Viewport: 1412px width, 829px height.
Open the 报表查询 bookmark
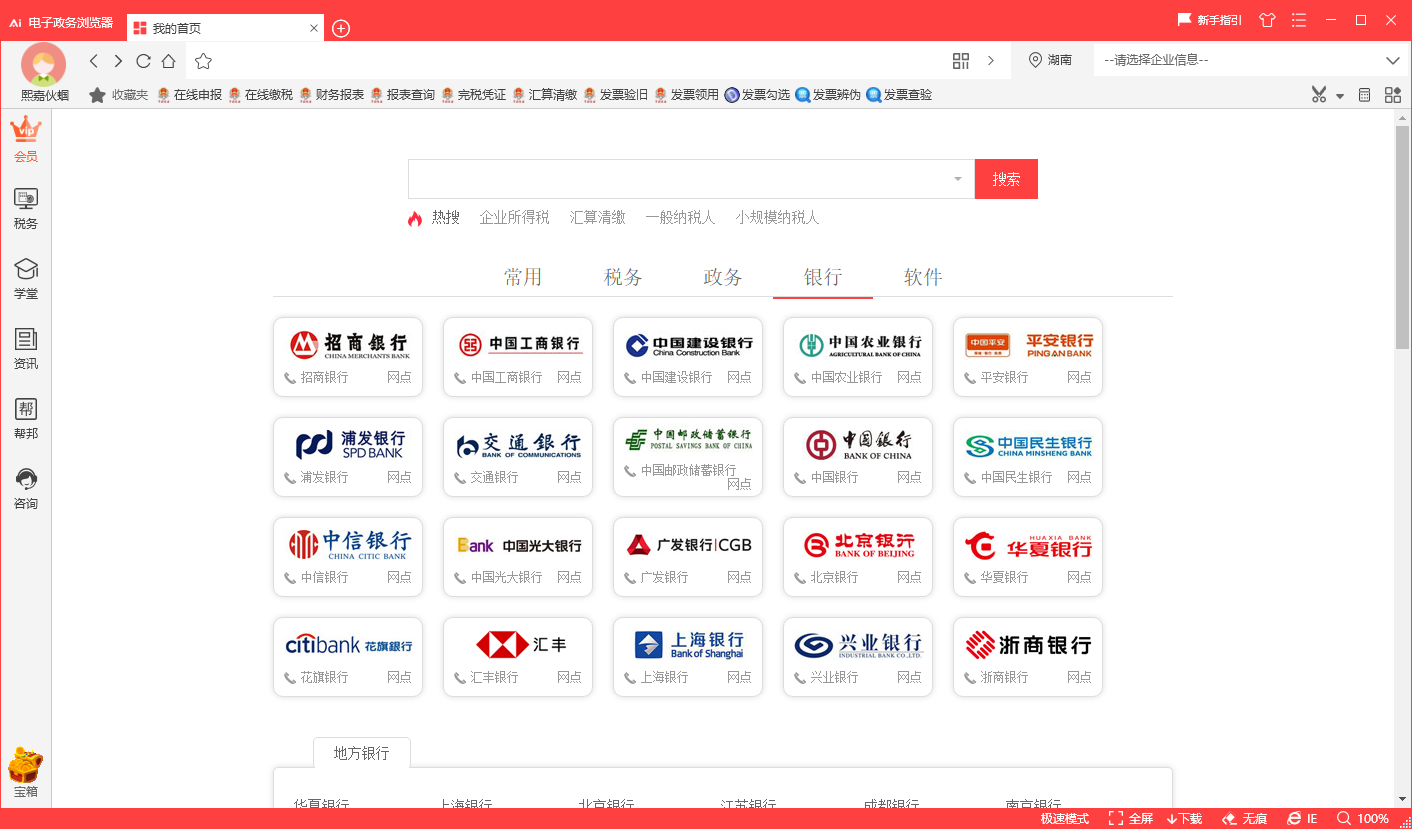click(402, 95)
